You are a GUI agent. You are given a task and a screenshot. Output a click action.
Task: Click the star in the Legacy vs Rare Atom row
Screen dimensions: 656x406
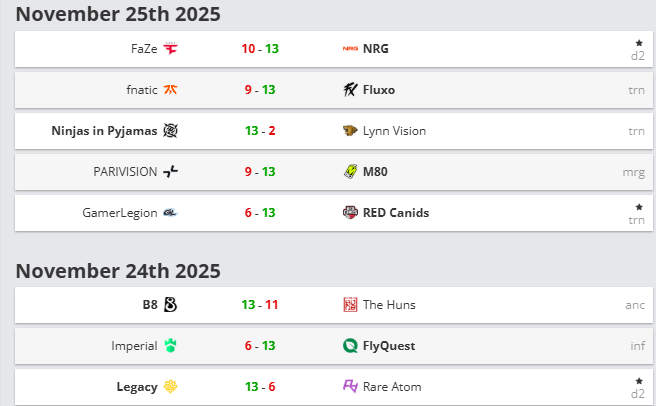[639, 381]
